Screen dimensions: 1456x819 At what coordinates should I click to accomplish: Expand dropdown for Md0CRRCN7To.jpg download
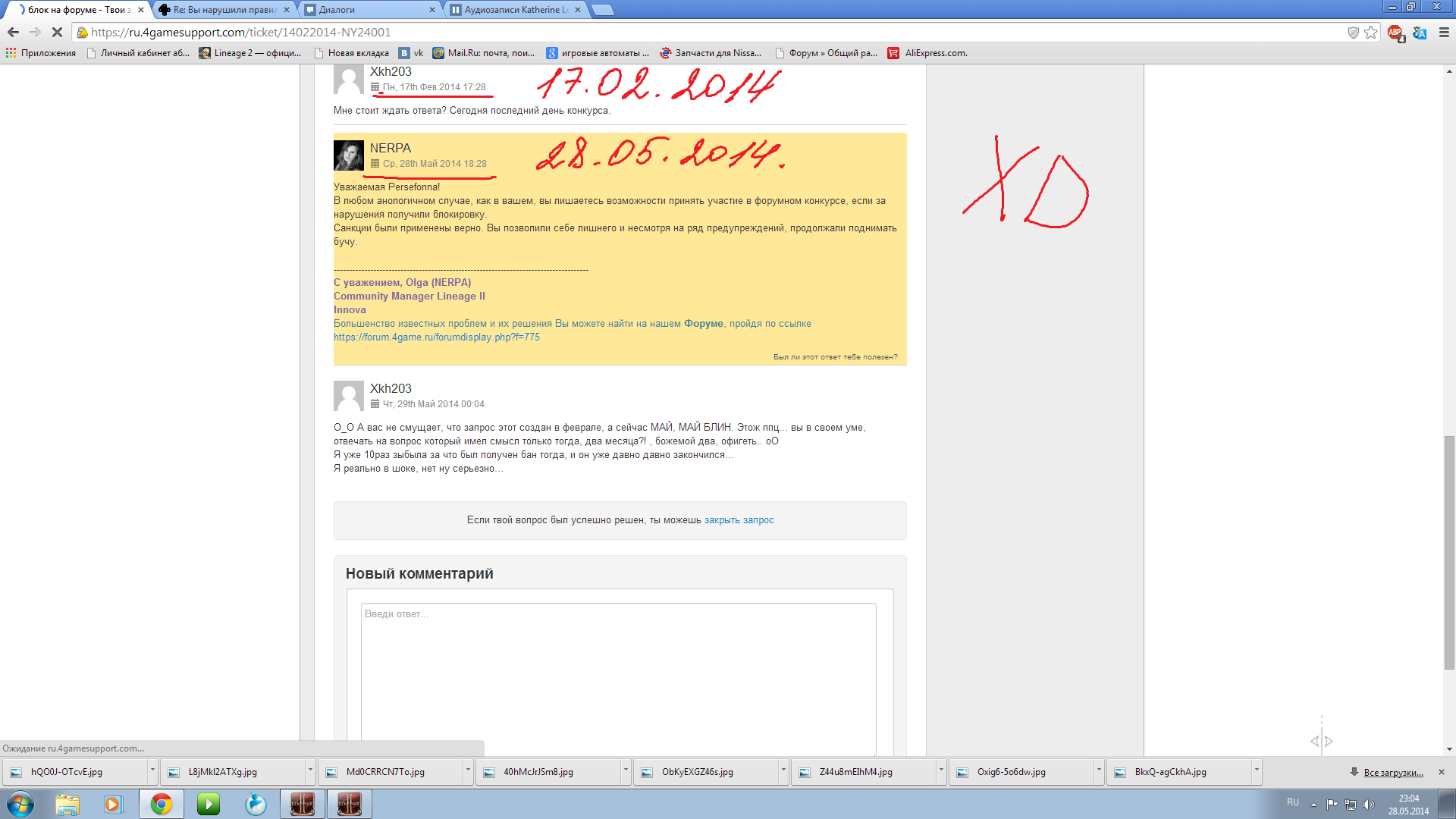468,770
